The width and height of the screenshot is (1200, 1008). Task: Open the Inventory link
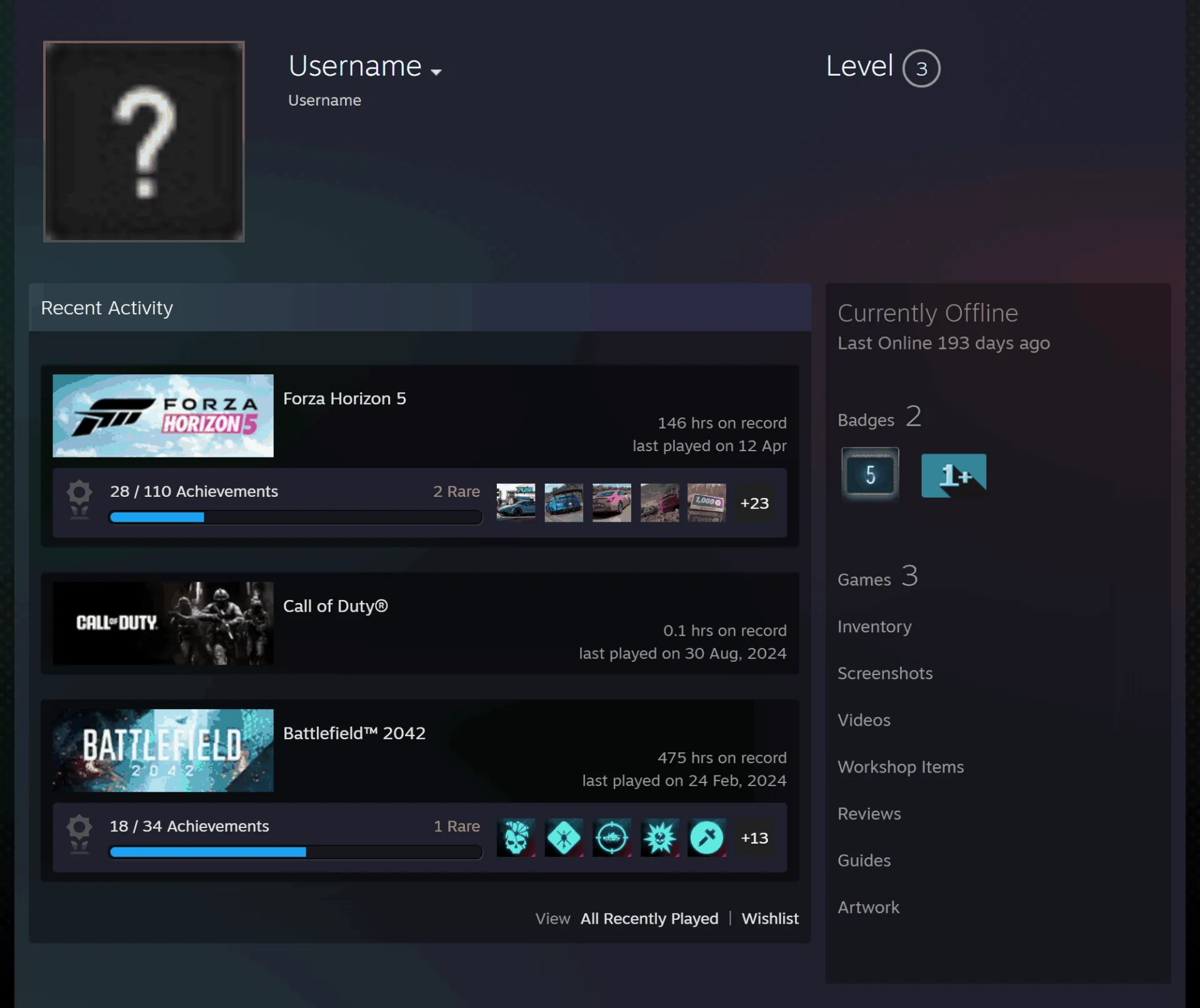click(x=874, y=627)
